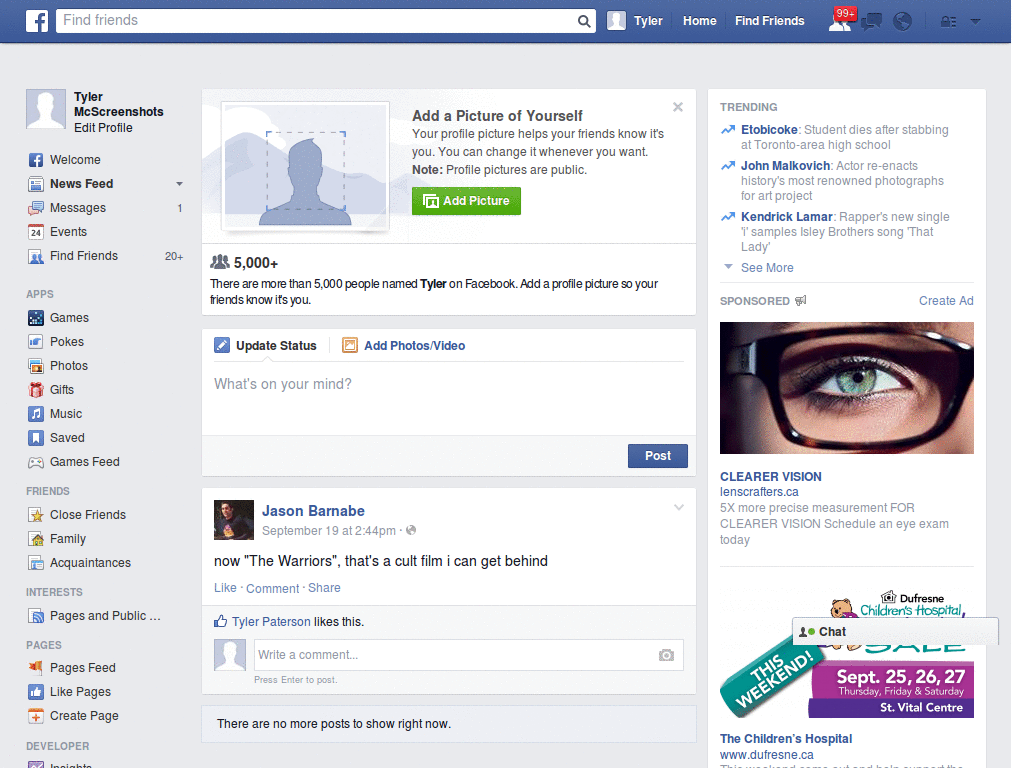1024x768 pixels.
Task: Click Tyler McScreenshots sidebar profile picture
Action: 46,109
